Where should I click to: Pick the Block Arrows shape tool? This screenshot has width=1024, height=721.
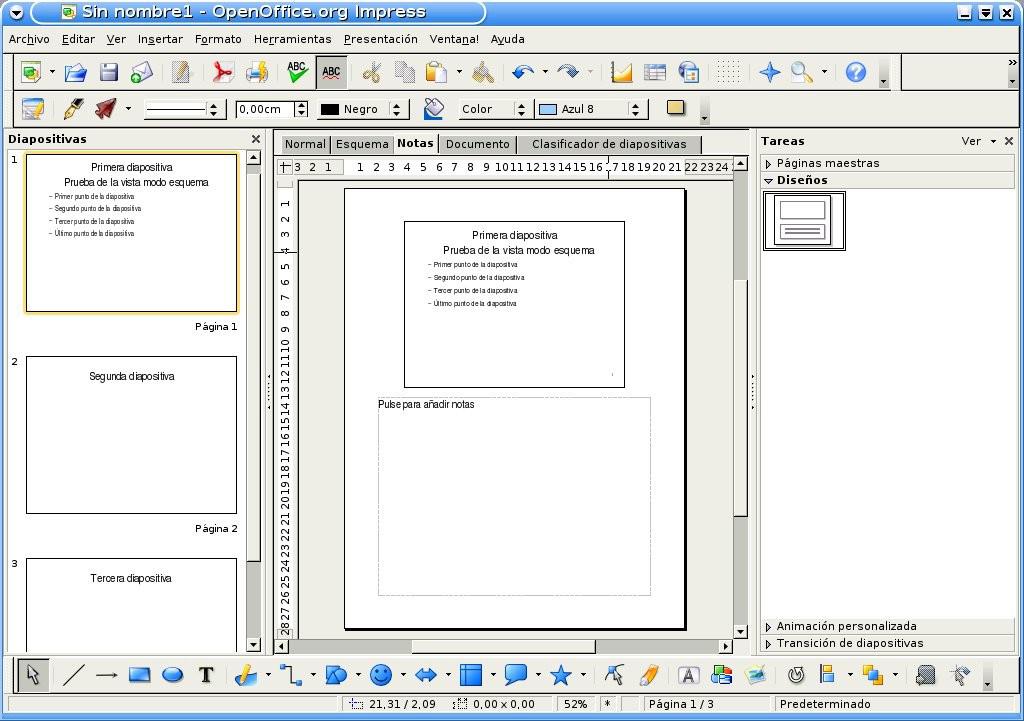tap(426, 675)
